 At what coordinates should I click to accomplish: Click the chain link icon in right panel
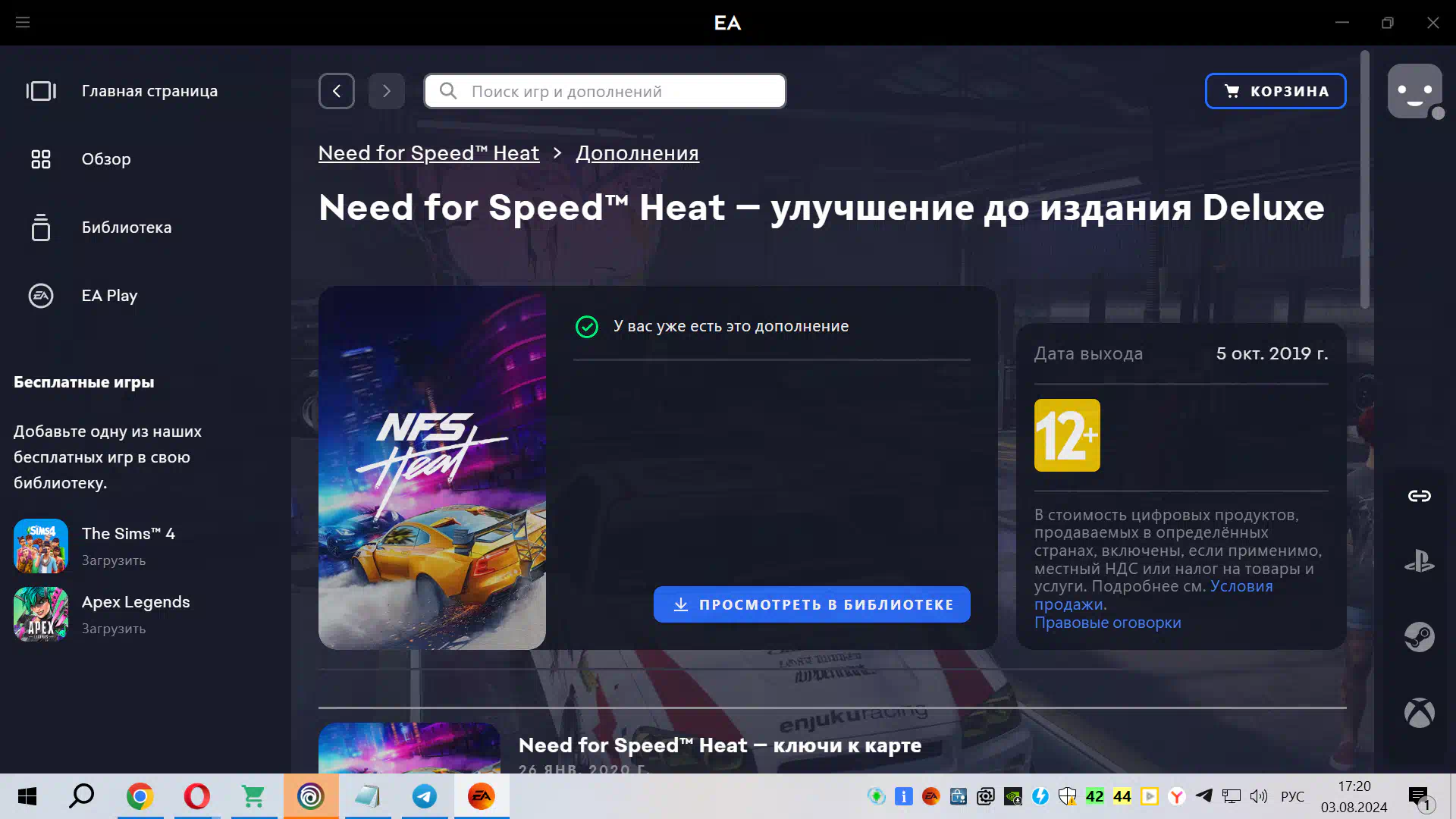pyautogui.click(x=1419, y=496)
